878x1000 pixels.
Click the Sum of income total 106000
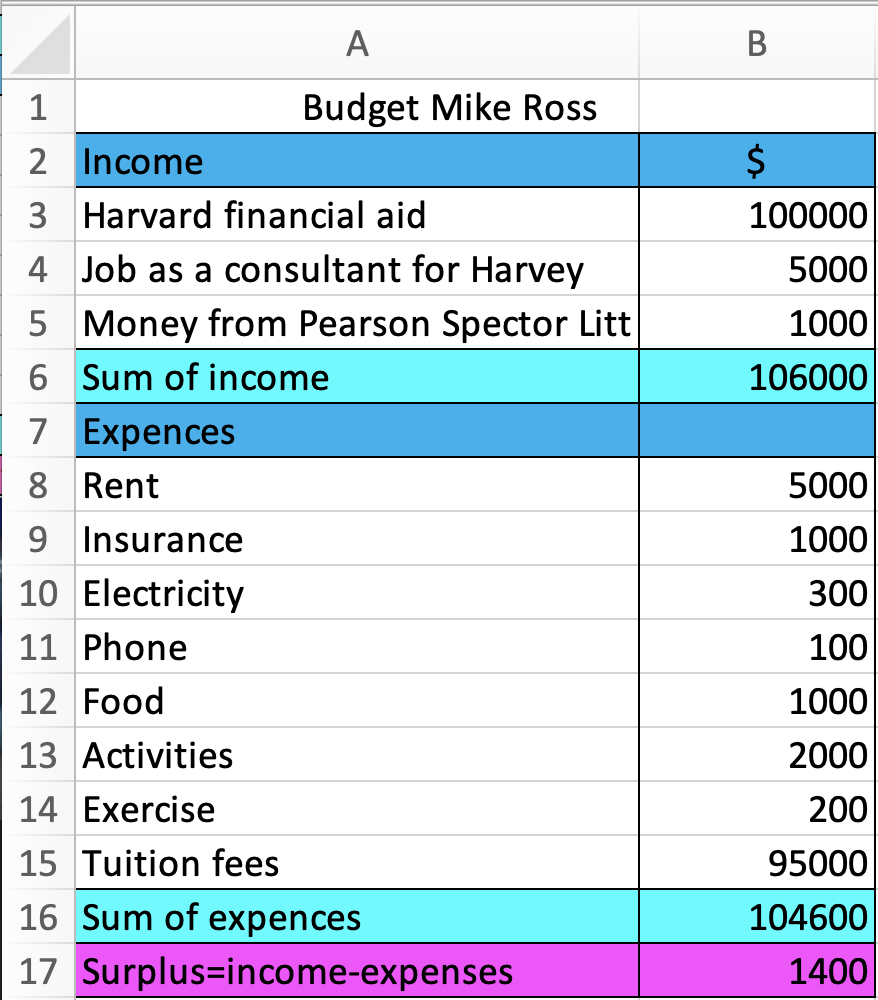coord(757,376)
